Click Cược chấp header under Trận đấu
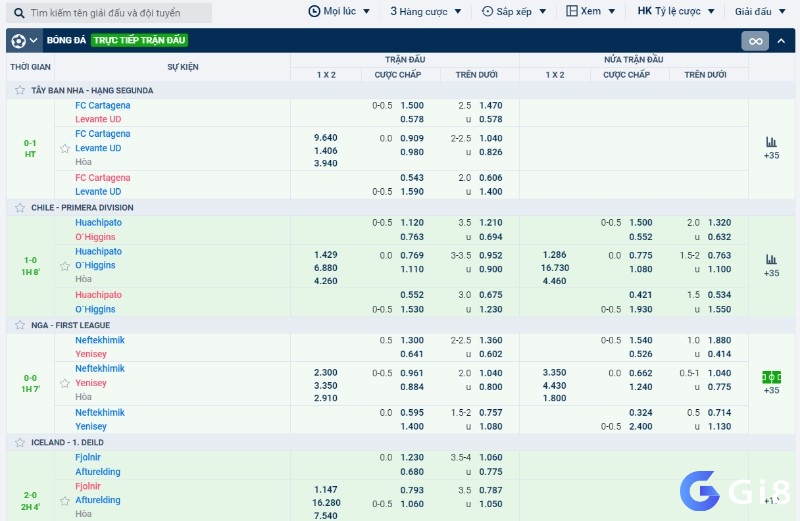This screenshot has height=521, width=800. pos(398,75)
